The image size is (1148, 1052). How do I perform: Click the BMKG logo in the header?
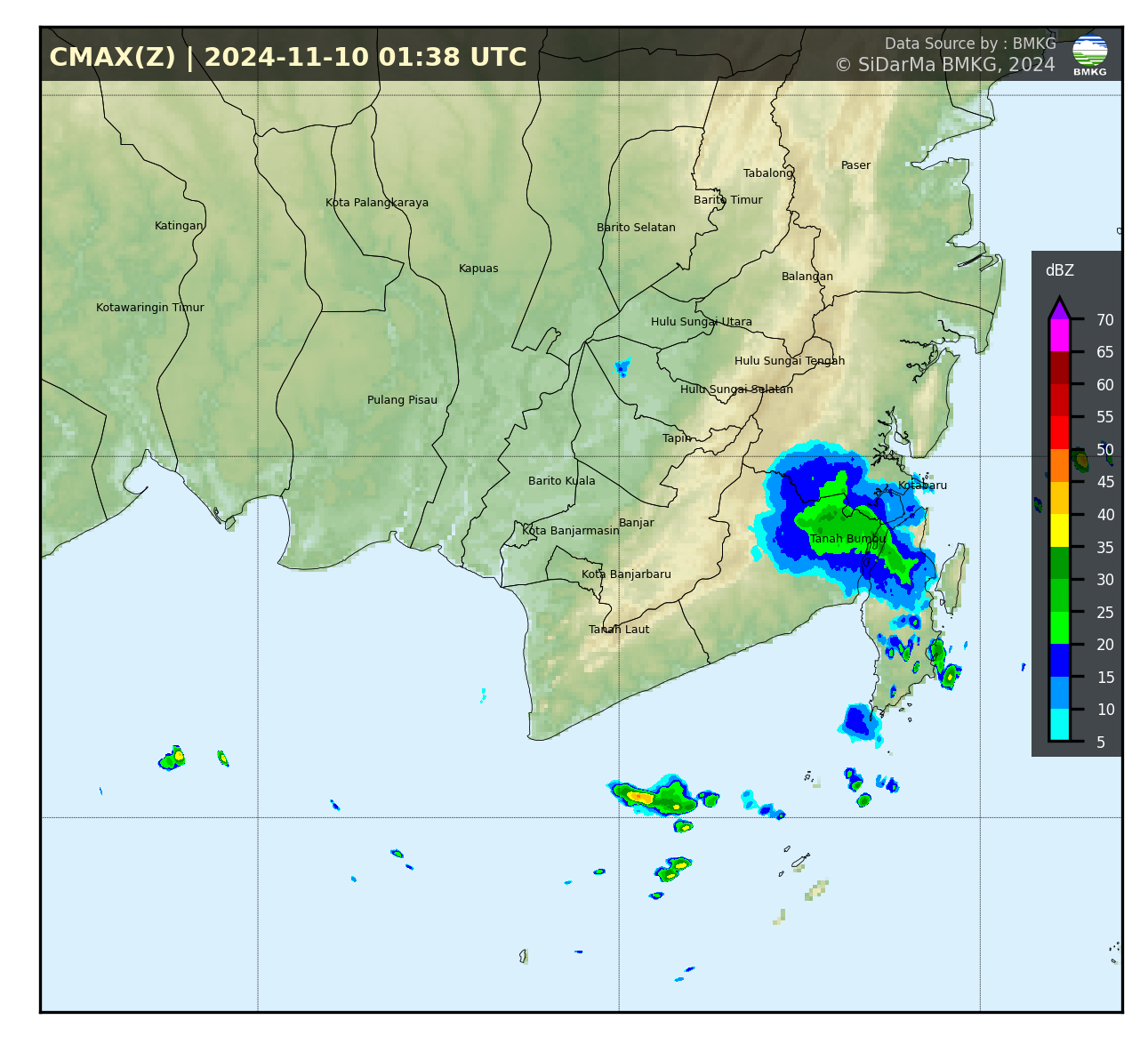[x=1089, y=55]
